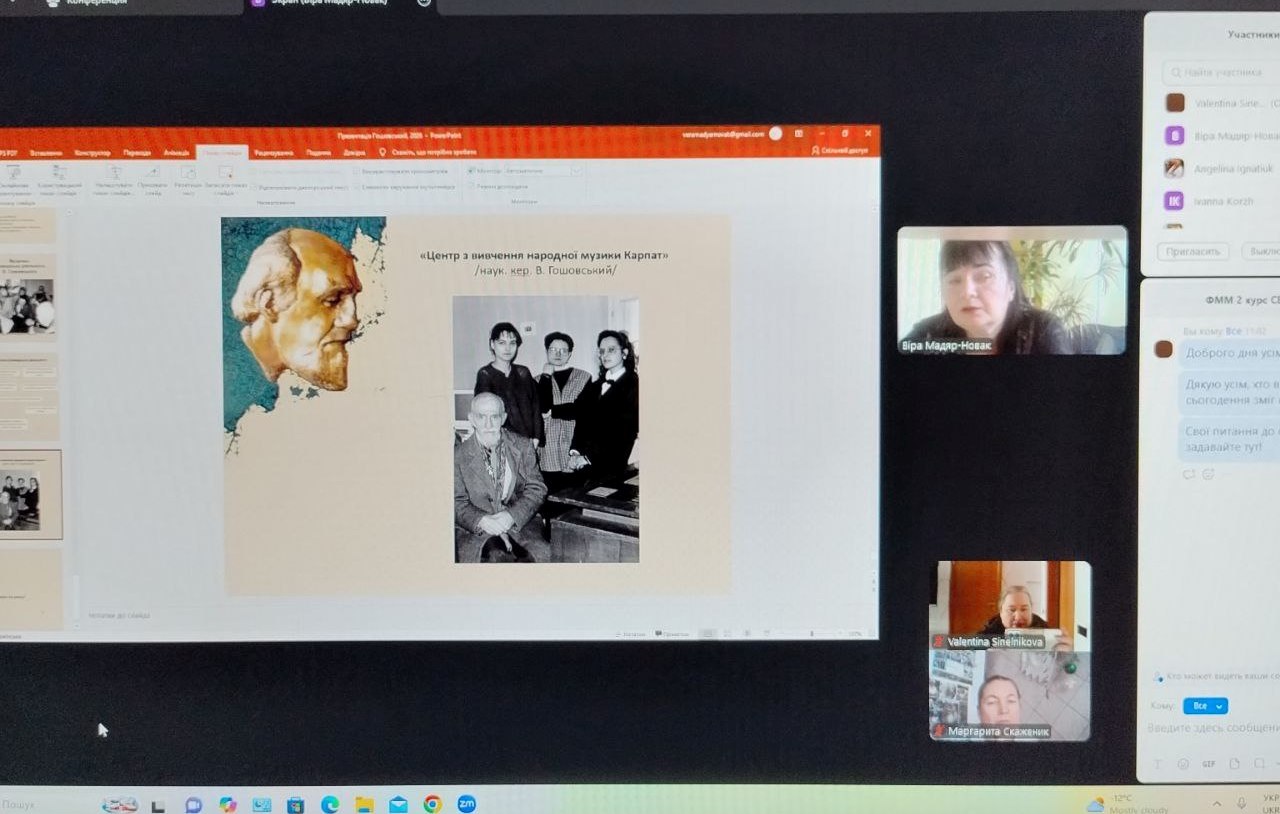Screen dimensions: 1280x814
Task: Click the text formatting icon in chat
Action: (1159, 763)
